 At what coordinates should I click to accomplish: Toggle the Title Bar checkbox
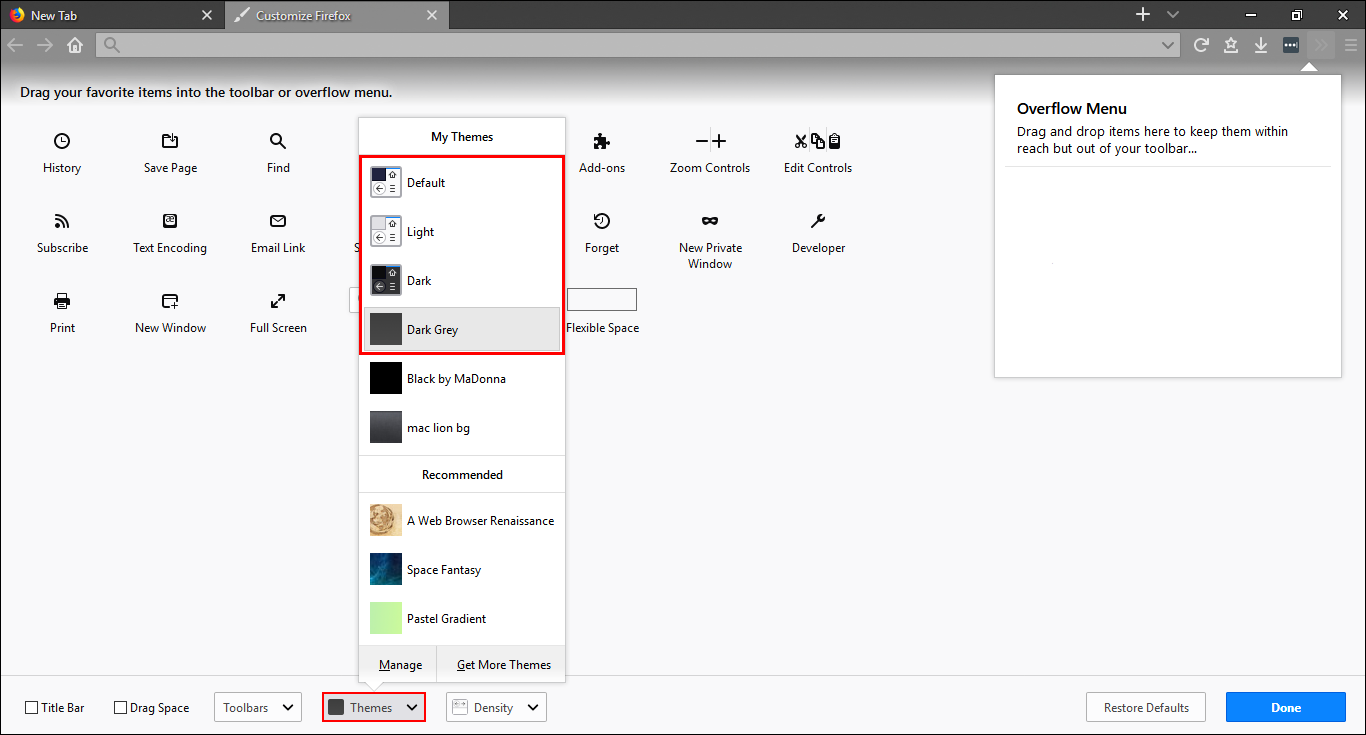[x=32, y=708]
